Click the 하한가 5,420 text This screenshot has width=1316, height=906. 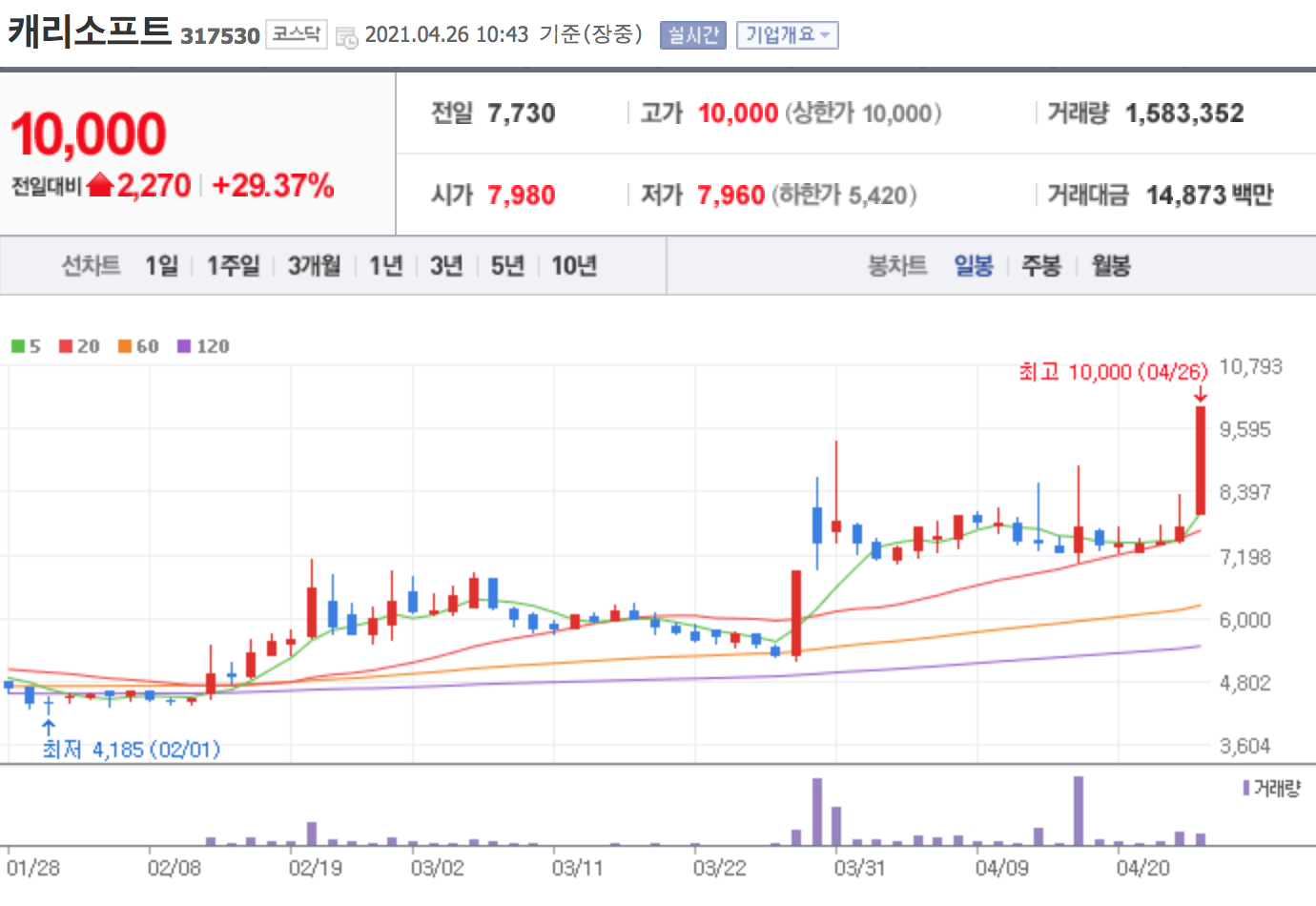[x=844, y=196]
